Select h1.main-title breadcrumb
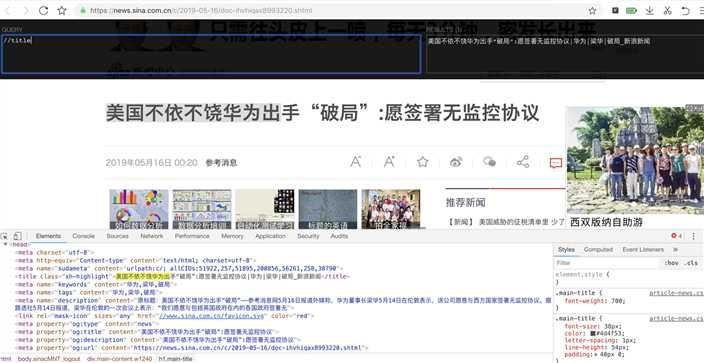Image resolution: width=704 pixels, height=363 pixels. (x=175, y=359)
